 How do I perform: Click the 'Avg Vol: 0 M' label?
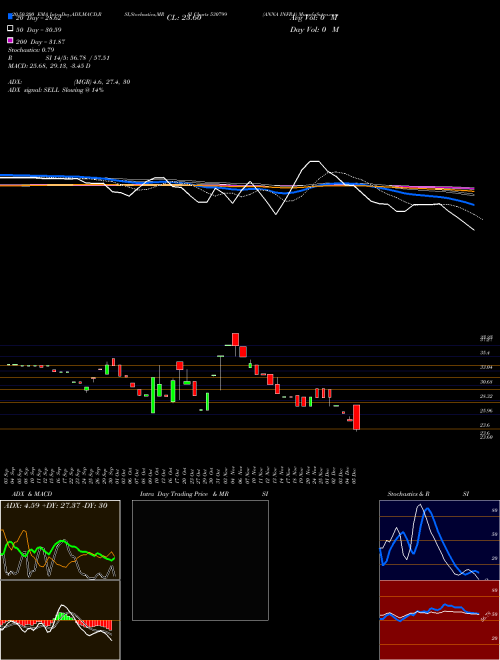pyautogui.click(x=314, y=18)
